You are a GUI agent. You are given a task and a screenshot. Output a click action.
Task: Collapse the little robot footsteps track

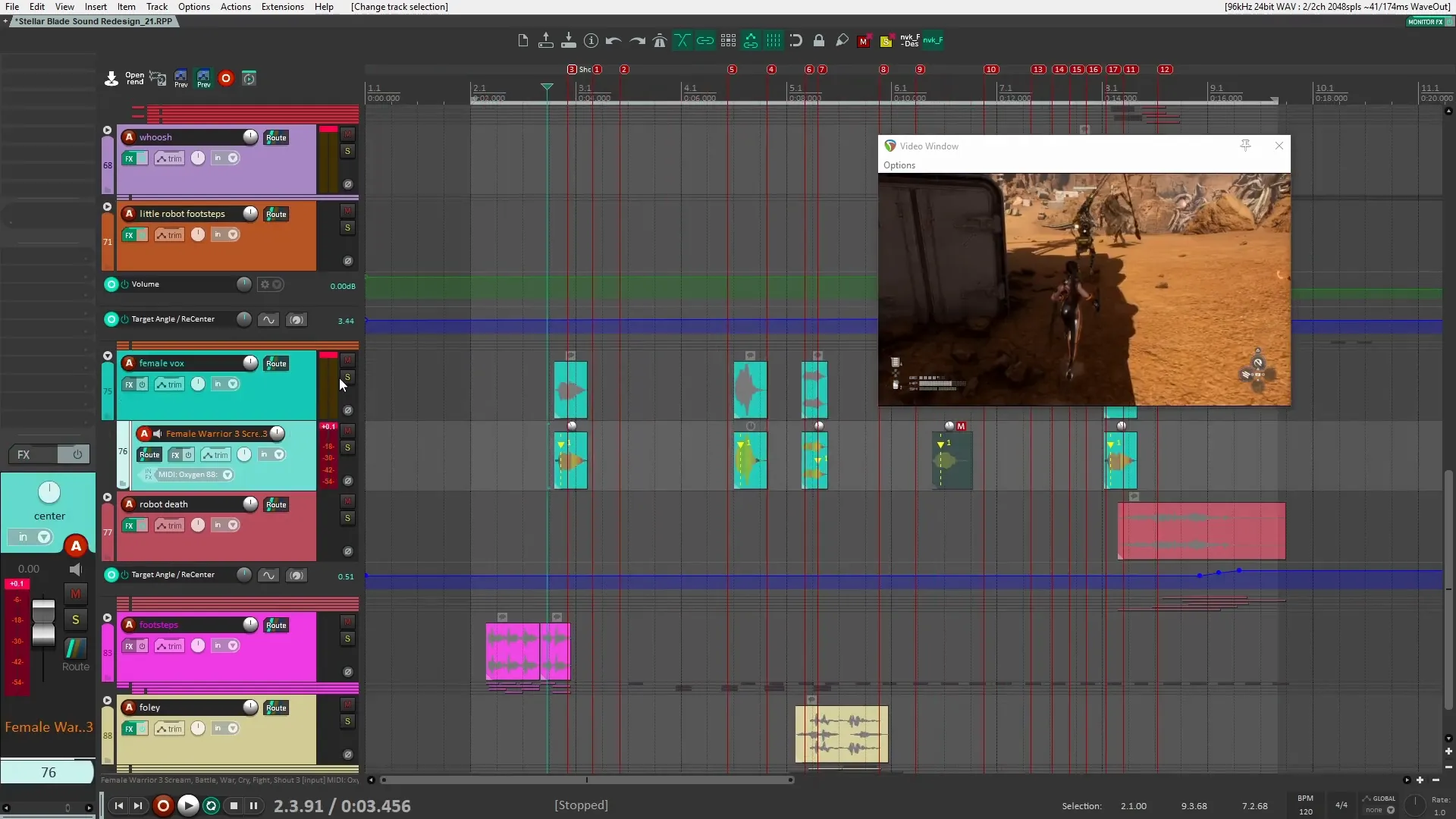[108, 206]
